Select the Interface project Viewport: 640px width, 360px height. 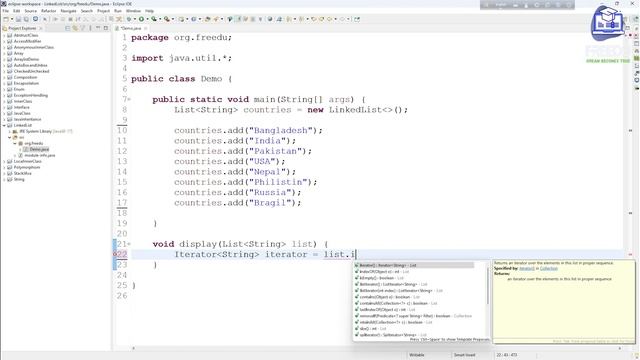[x=22, y=107]
